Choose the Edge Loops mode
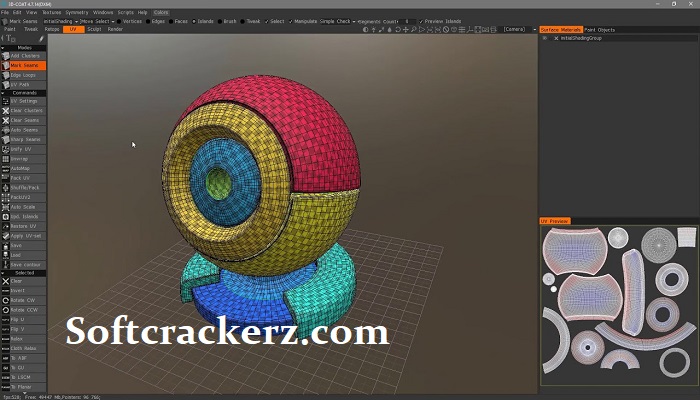The width and height of the screenshot is (700, 400). pyautogui.click(x=23, y=75)
